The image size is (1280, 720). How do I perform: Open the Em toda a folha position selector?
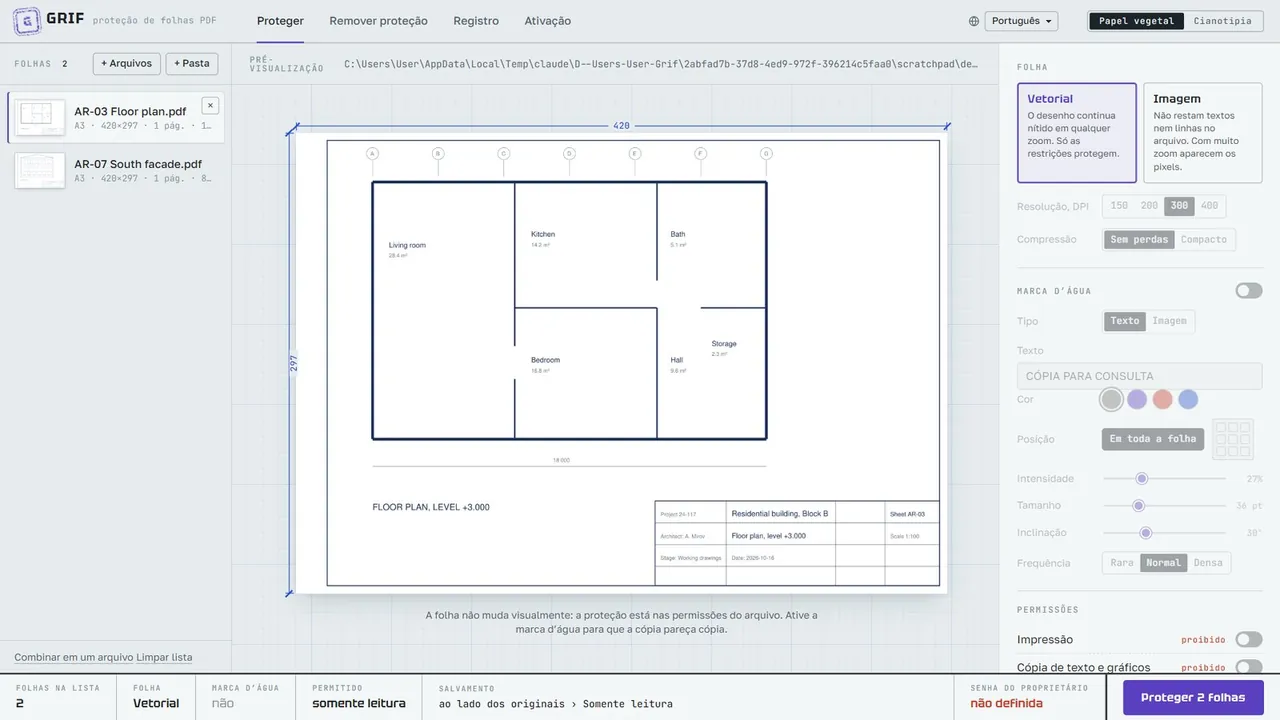pyautogui.click(x=1153, y=439)
